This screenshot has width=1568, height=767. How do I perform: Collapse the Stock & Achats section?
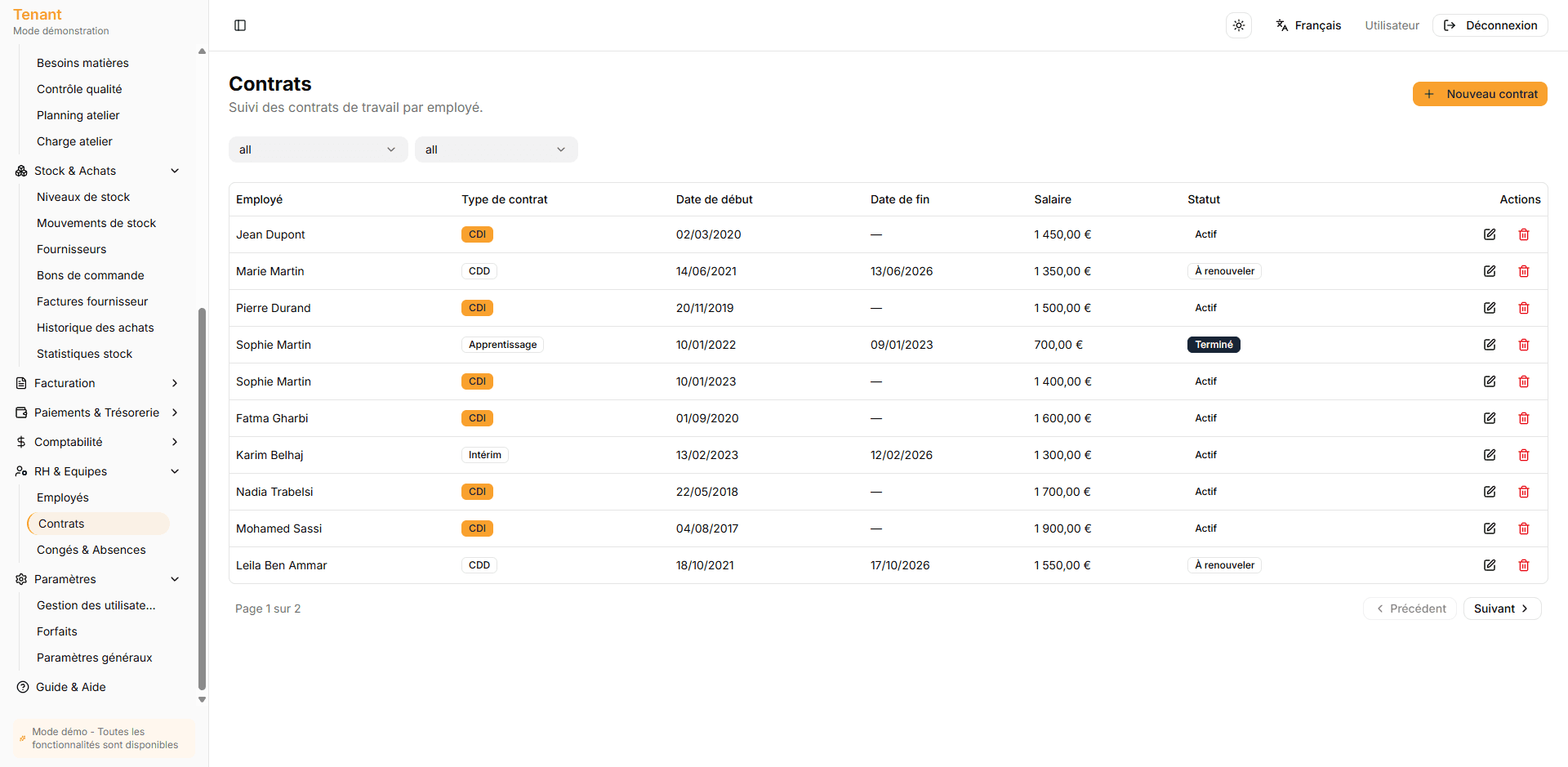click(97, 171)
